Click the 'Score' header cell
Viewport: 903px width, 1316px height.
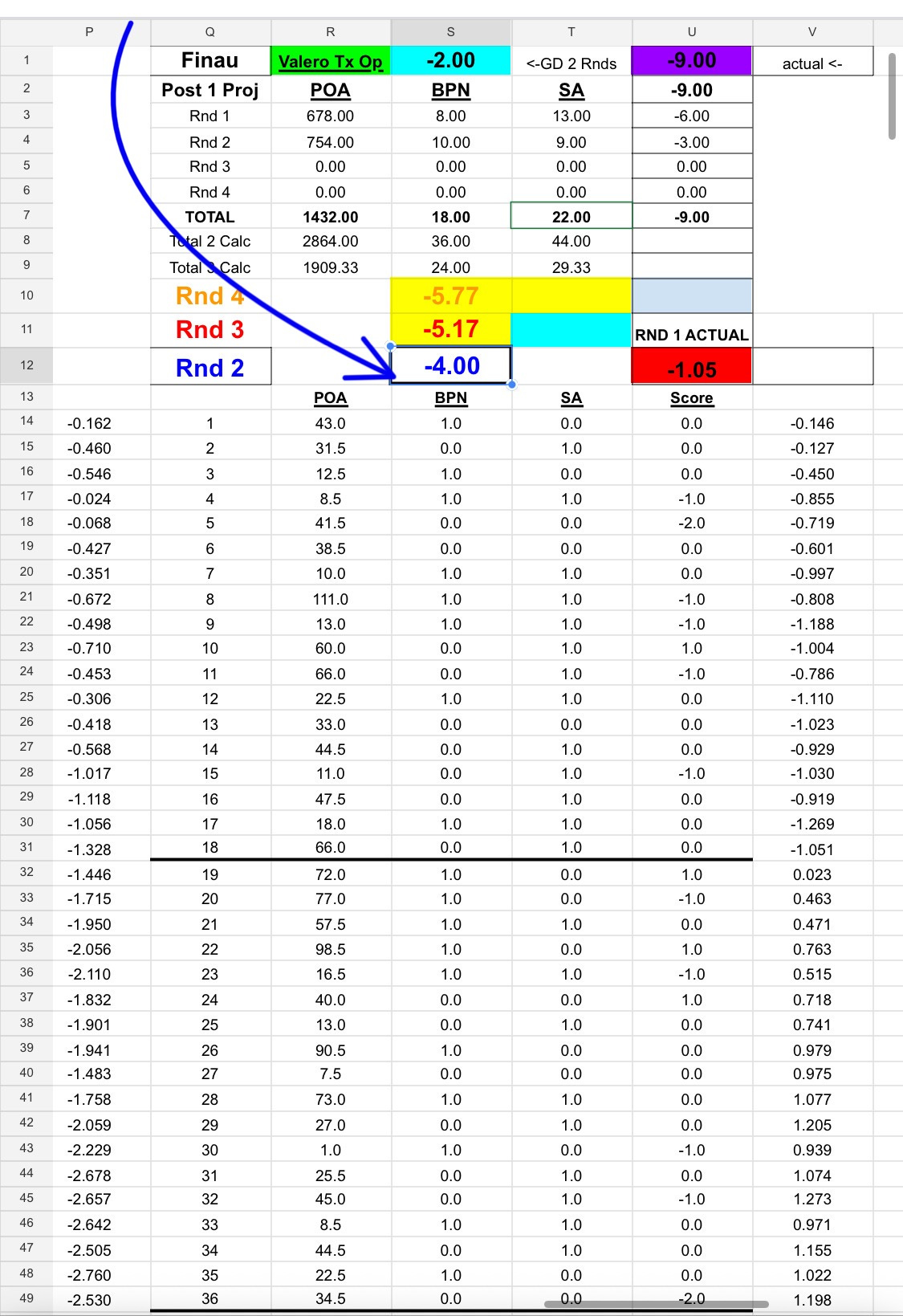[692, 398]
